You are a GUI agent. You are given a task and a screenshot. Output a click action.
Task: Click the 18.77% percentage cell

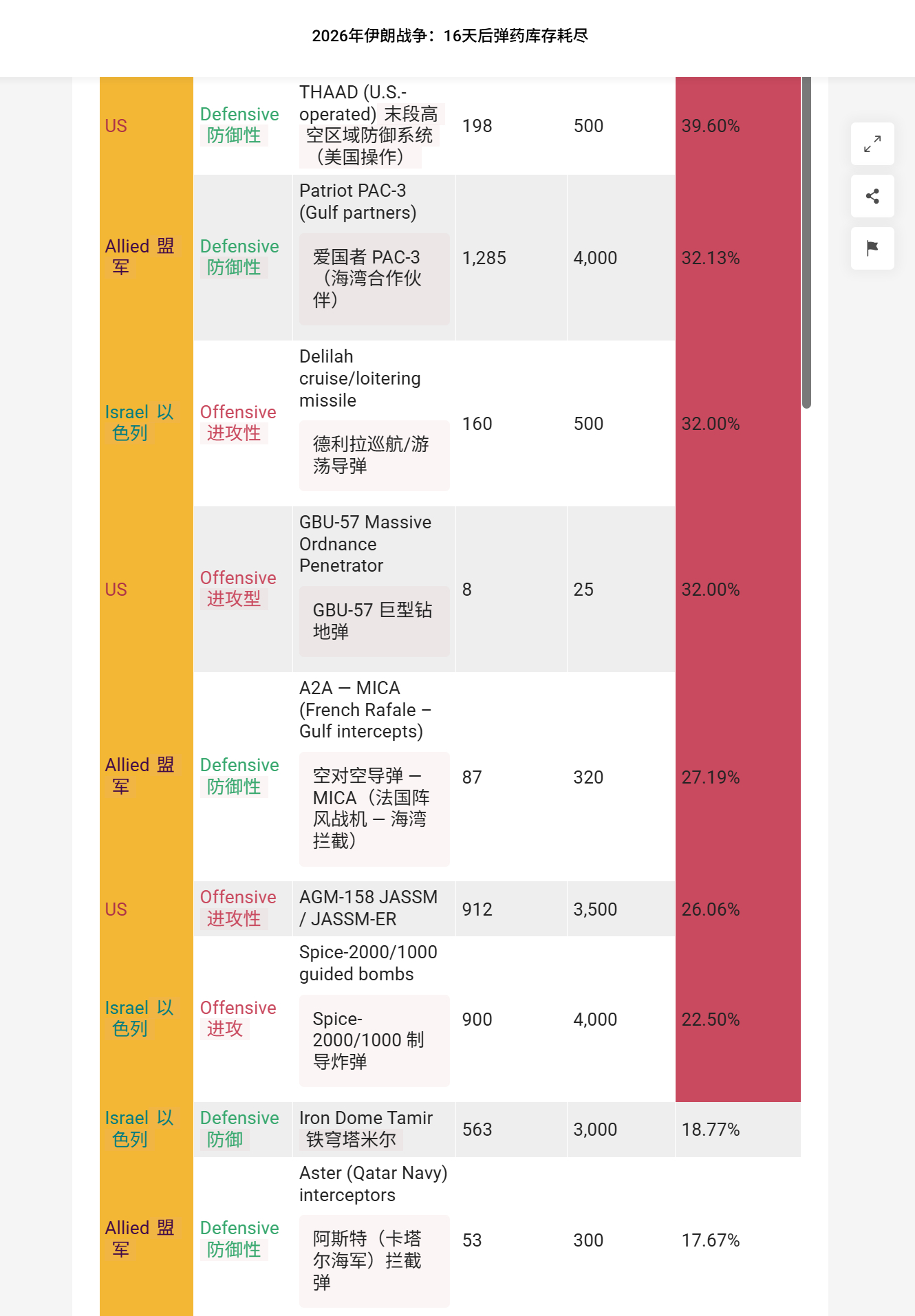click(x=738, y=1129)
